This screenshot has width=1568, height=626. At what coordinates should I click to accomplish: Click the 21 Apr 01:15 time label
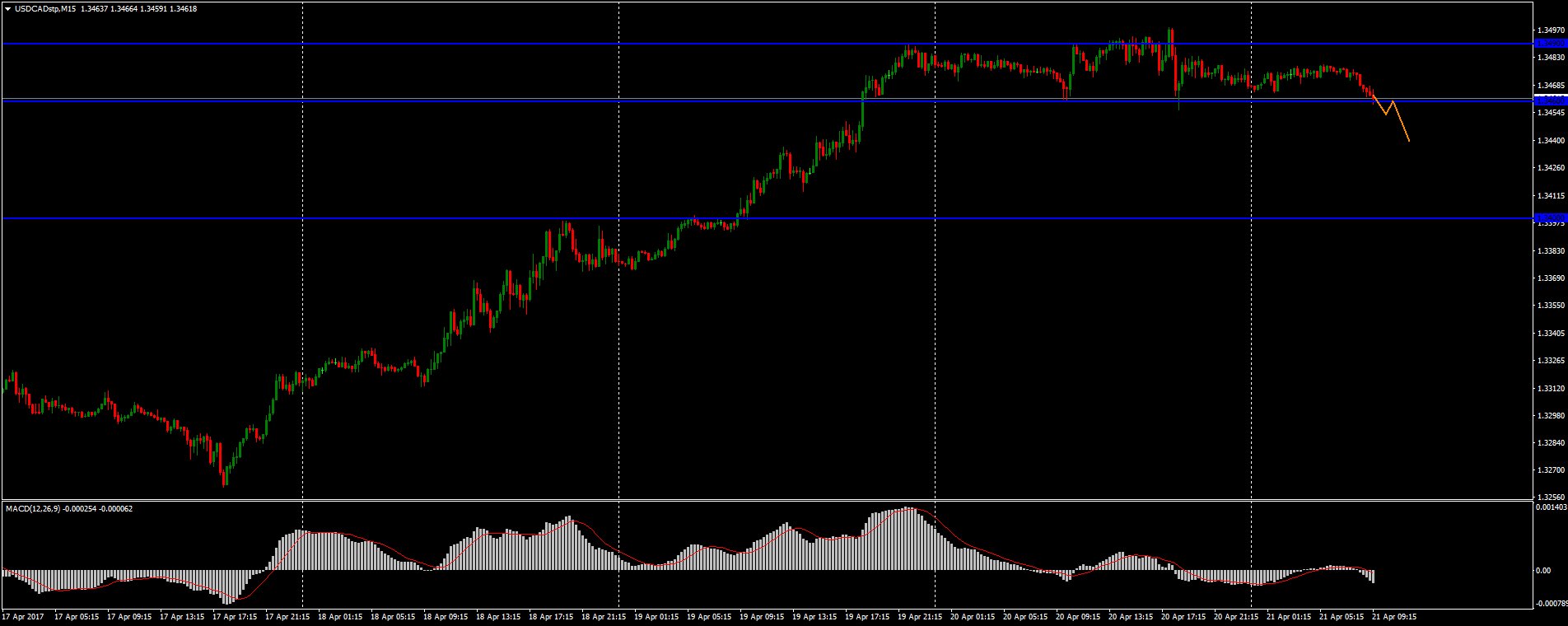[1289, 616]
